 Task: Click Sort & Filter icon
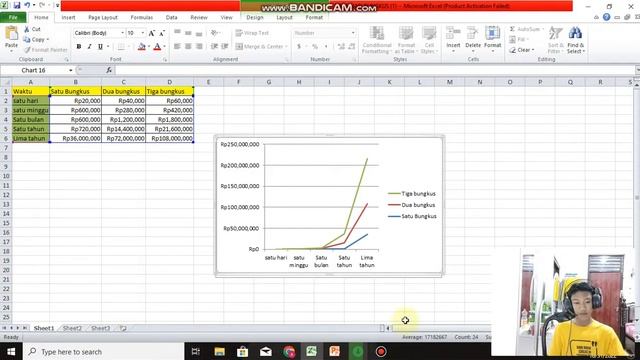click(556, 33)
